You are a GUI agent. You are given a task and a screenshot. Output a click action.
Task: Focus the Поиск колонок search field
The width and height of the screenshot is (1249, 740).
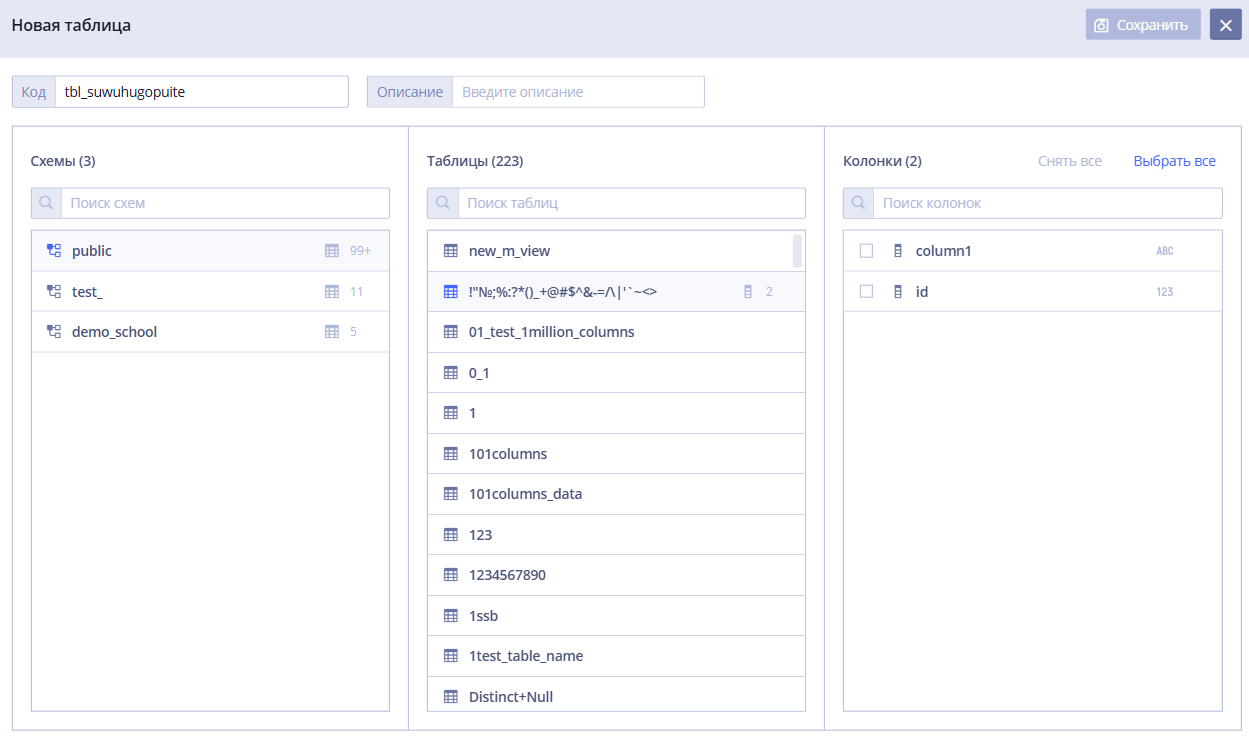1047,203
